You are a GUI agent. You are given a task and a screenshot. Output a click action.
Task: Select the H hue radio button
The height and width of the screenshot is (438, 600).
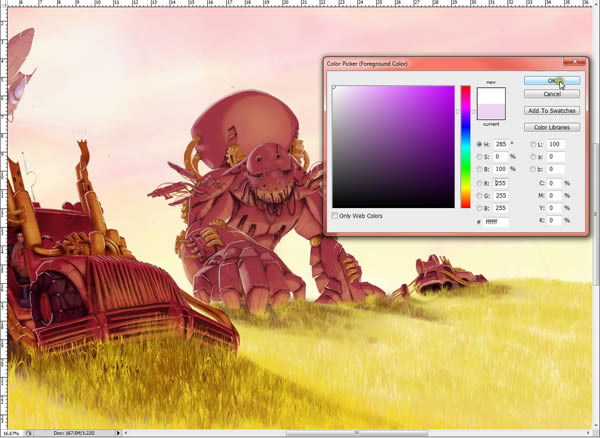tap(479, 144)
